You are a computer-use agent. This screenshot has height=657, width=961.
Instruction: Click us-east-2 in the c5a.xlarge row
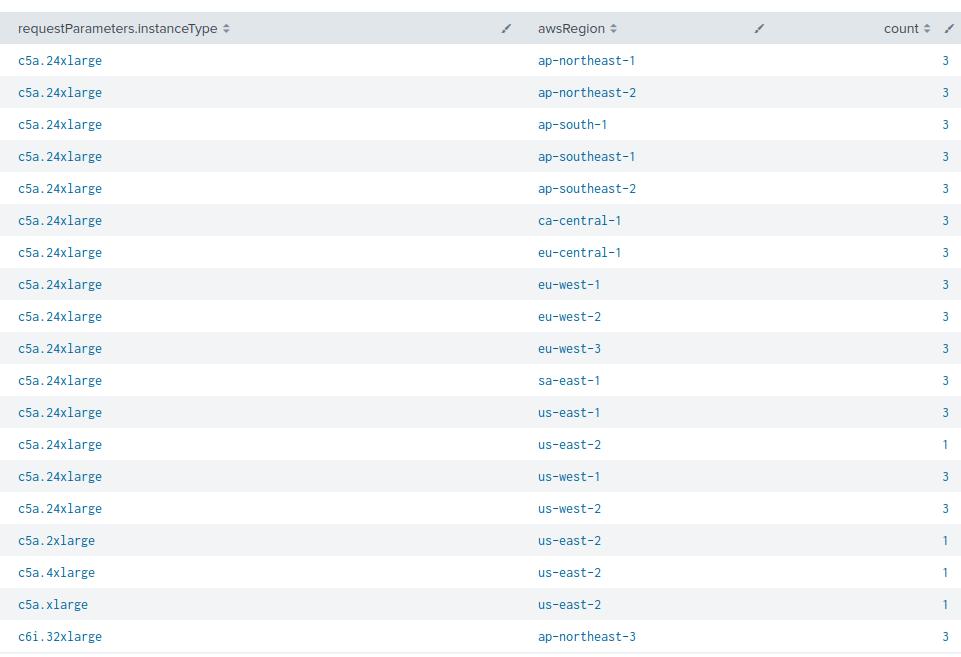click(569, 604)
